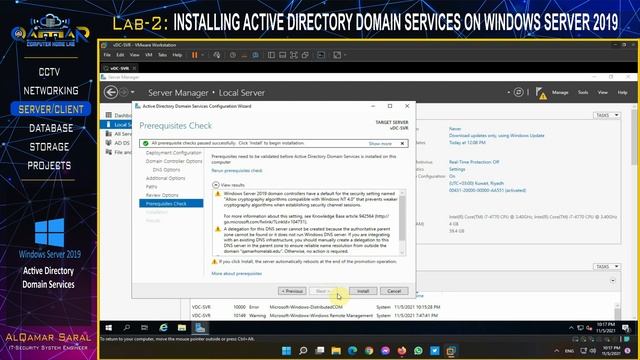The width and height of the screenshot is (640, 360).
Task: Open VMware Help menu
Action: [177, 55]
